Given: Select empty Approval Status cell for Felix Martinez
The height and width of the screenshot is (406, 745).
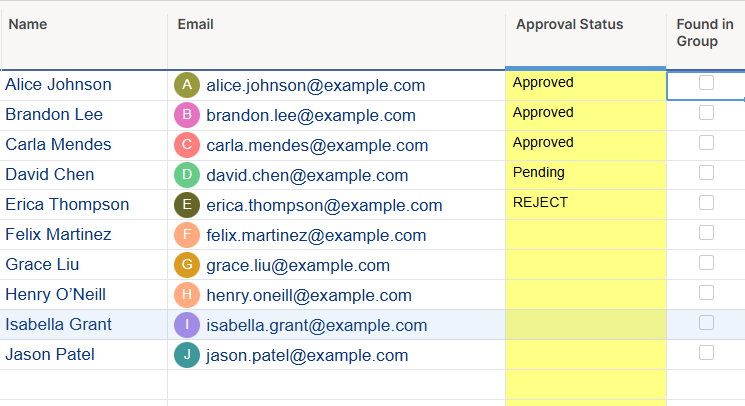Looking at the screenshot, I should 585,235.
